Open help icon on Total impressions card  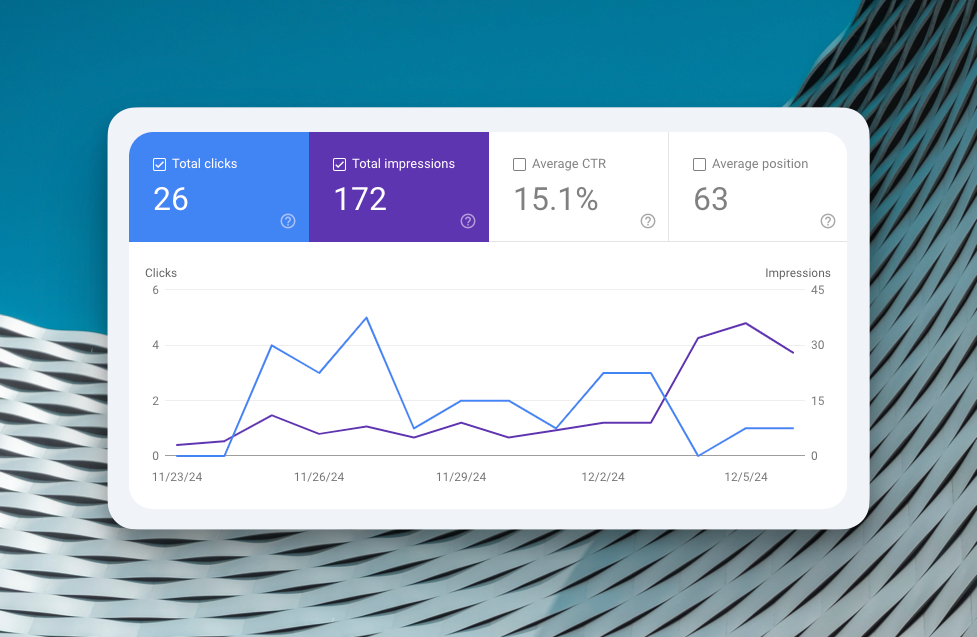tap(468, 221)
